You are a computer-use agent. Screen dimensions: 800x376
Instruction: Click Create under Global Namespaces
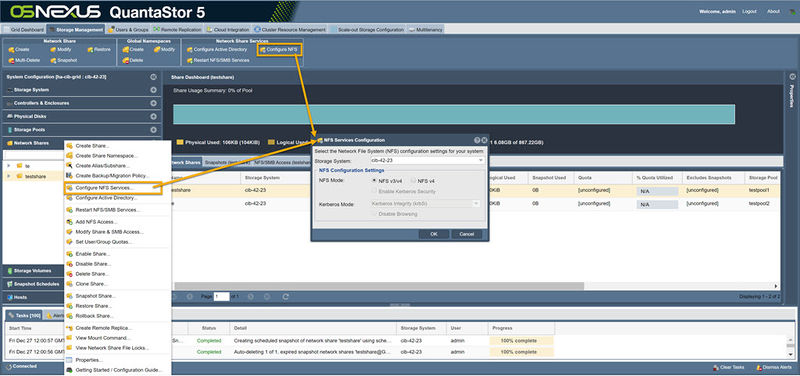point(133,49)
